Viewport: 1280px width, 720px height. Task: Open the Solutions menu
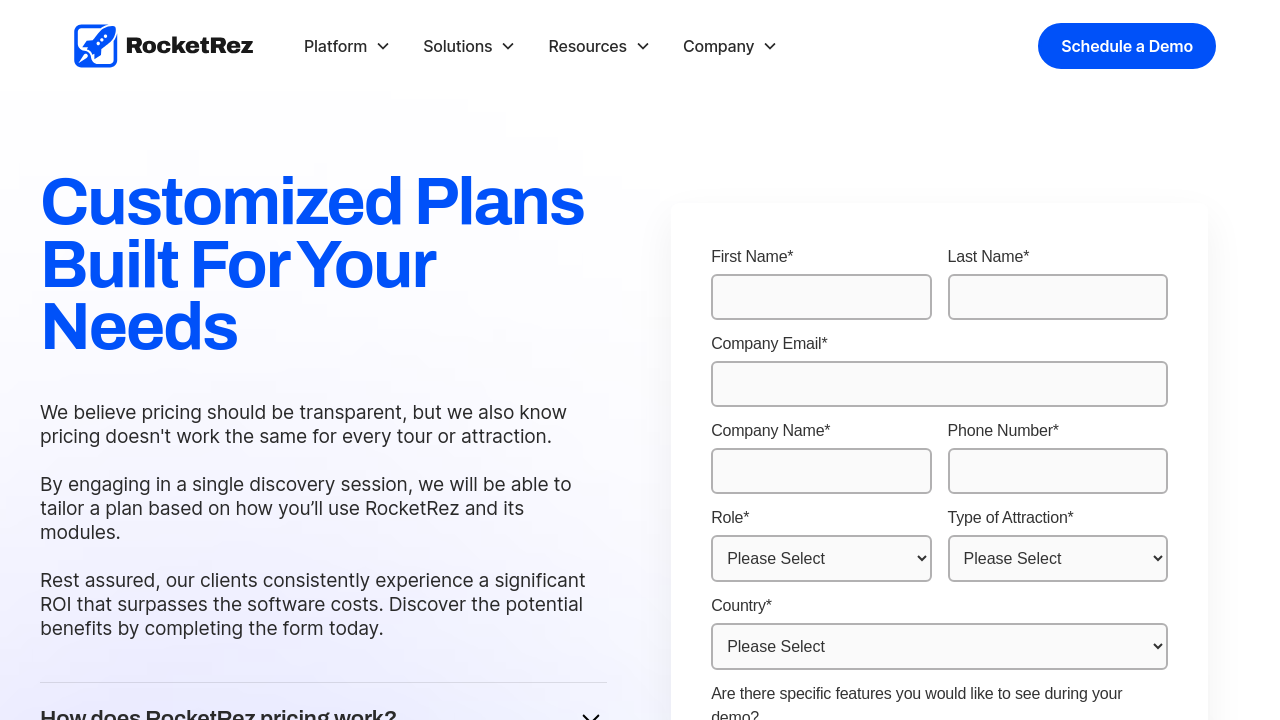point(458,46)
